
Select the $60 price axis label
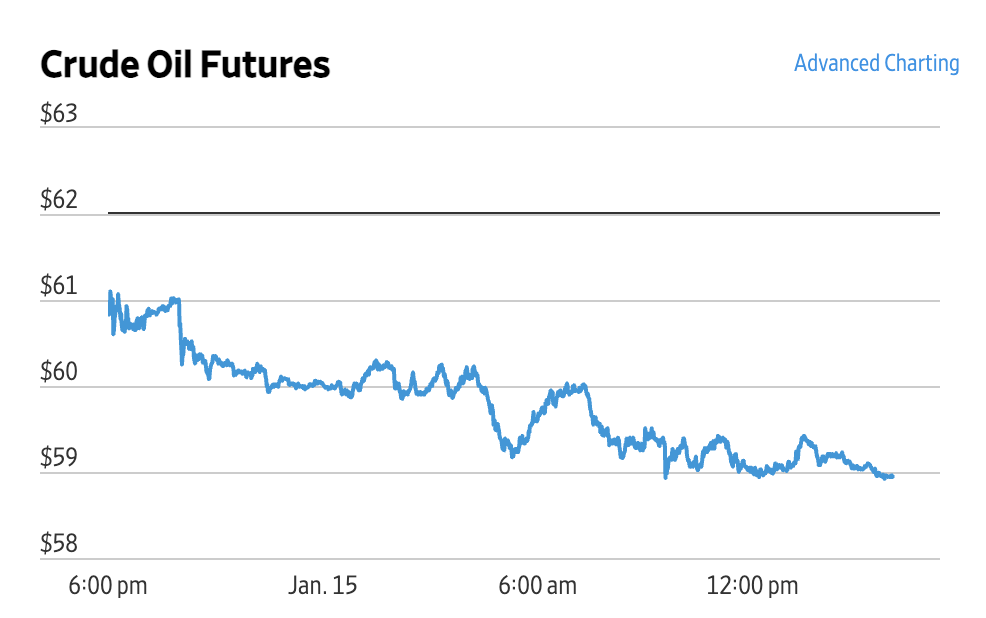(59, 373)
